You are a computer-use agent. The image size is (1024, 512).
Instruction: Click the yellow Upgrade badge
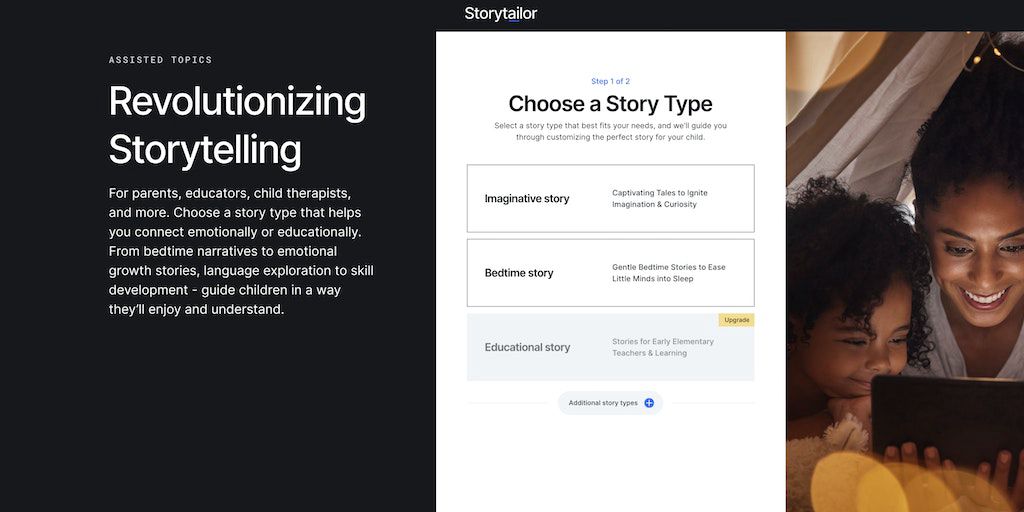point(736,320)
